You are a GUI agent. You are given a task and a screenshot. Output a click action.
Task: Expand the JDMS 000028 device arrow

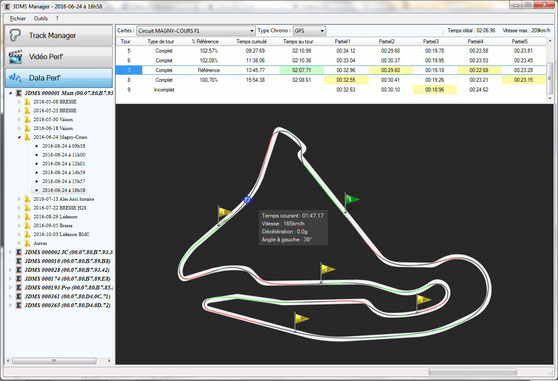pos(10,270)
